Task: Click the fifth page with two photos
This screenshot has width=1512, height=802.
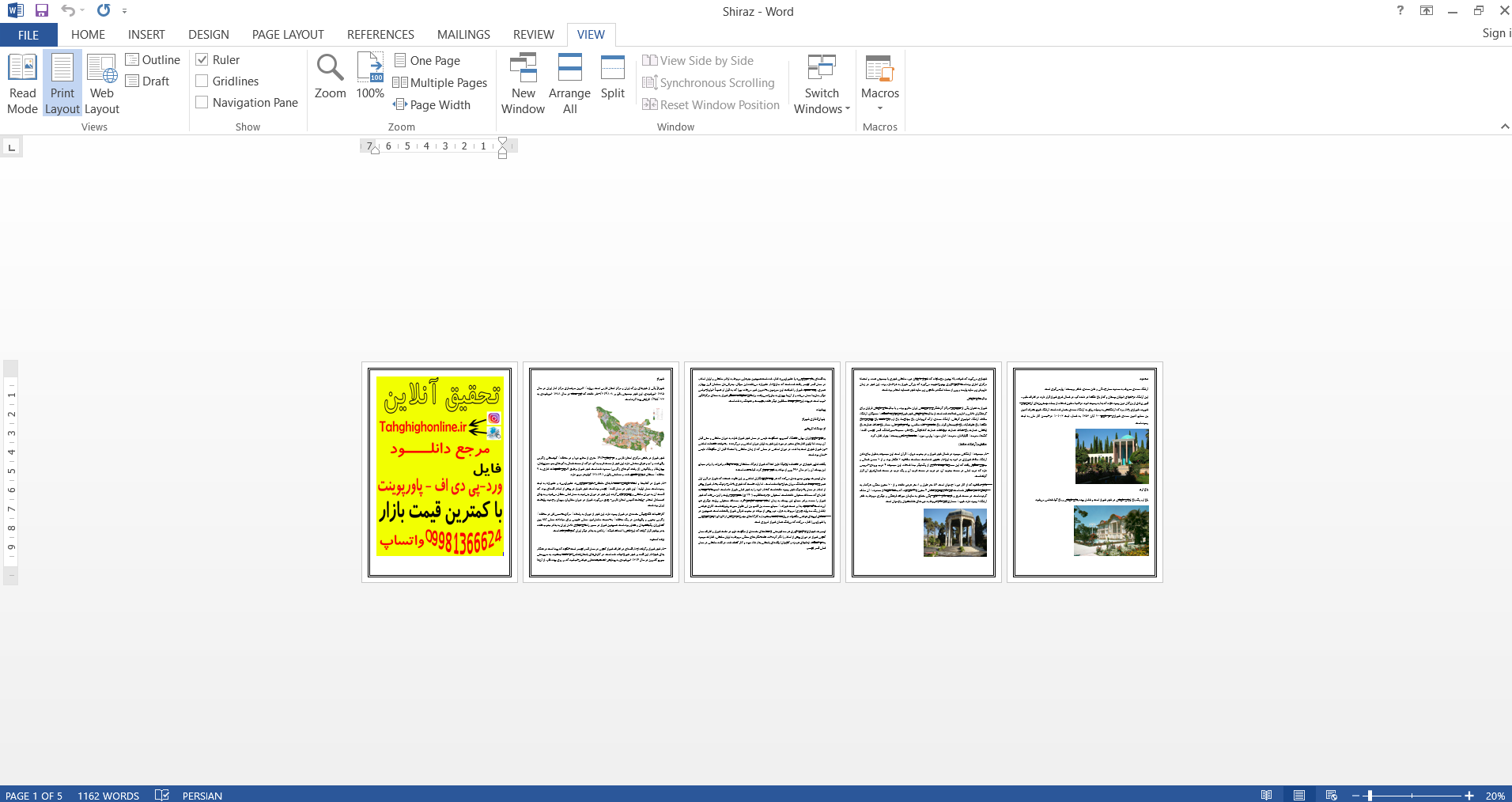Action: (x=1085, y=472)
